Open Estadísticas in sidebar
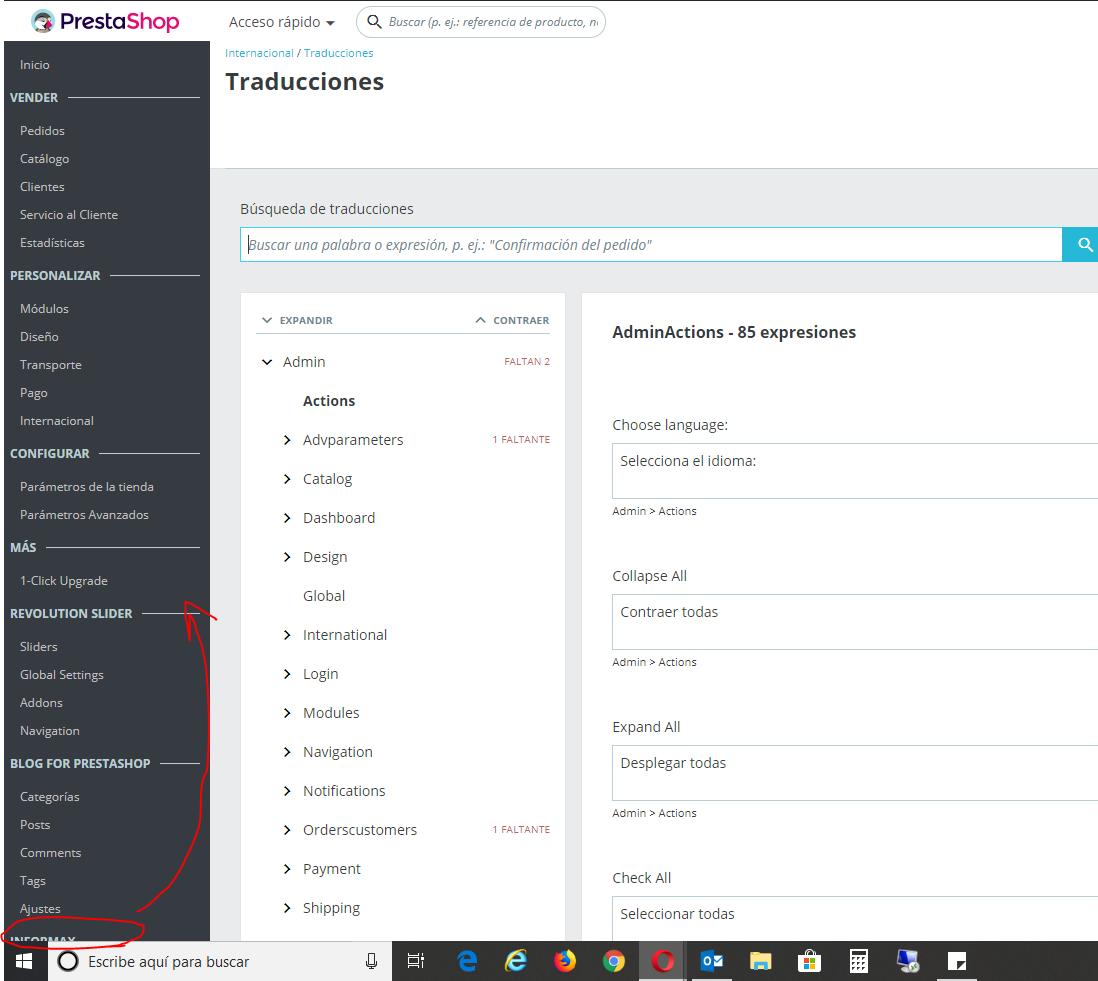 pyautogui.click(x=52, y=243)
